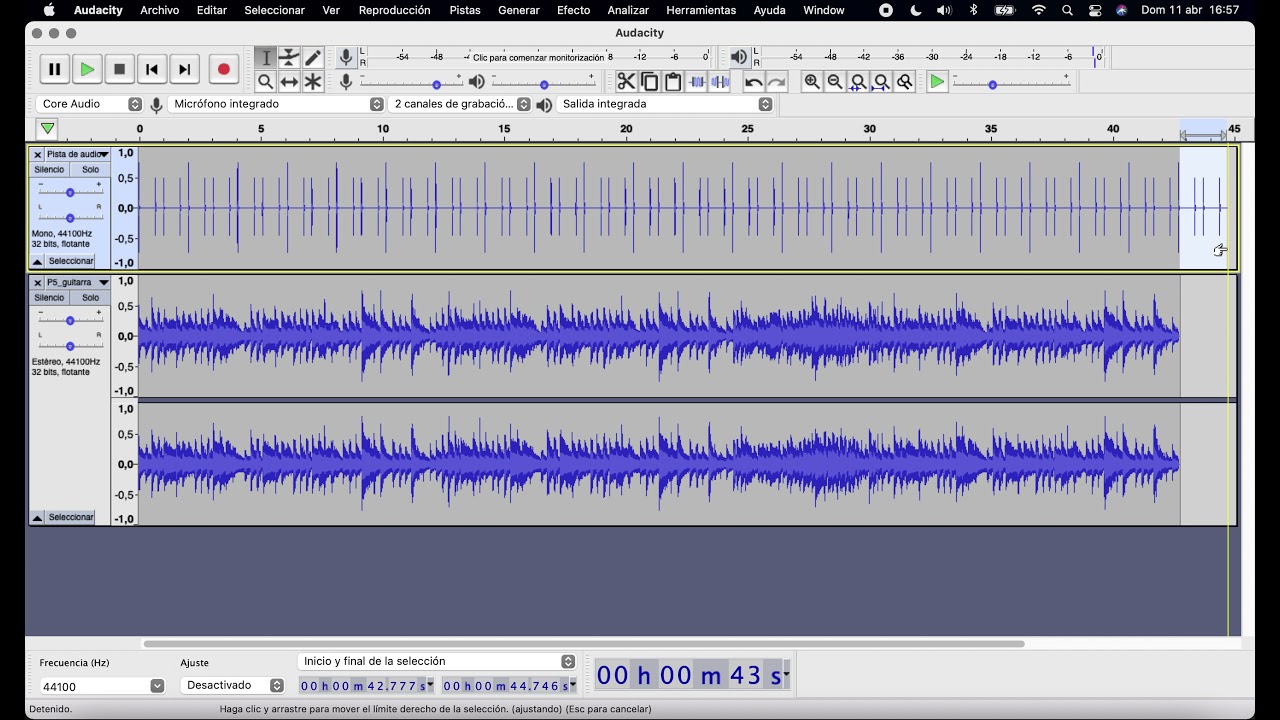Image resolution: width=1280 pixels, height=720 pixels.
Task: Fit project to width zoom icon
Action: tap(881, 82)
